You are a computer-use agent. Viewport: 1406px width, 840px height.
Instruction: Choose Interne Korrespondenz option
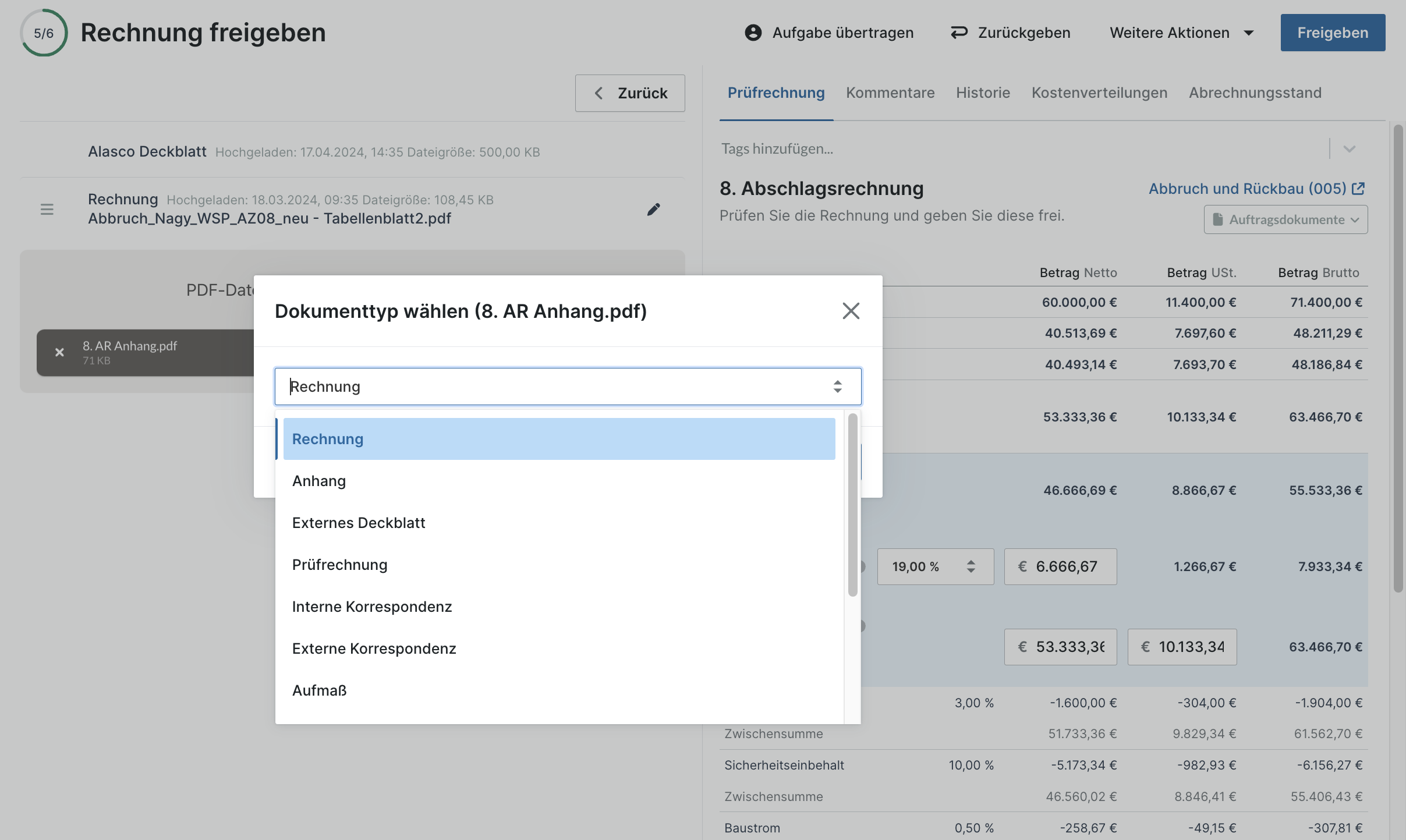[559, 607]
